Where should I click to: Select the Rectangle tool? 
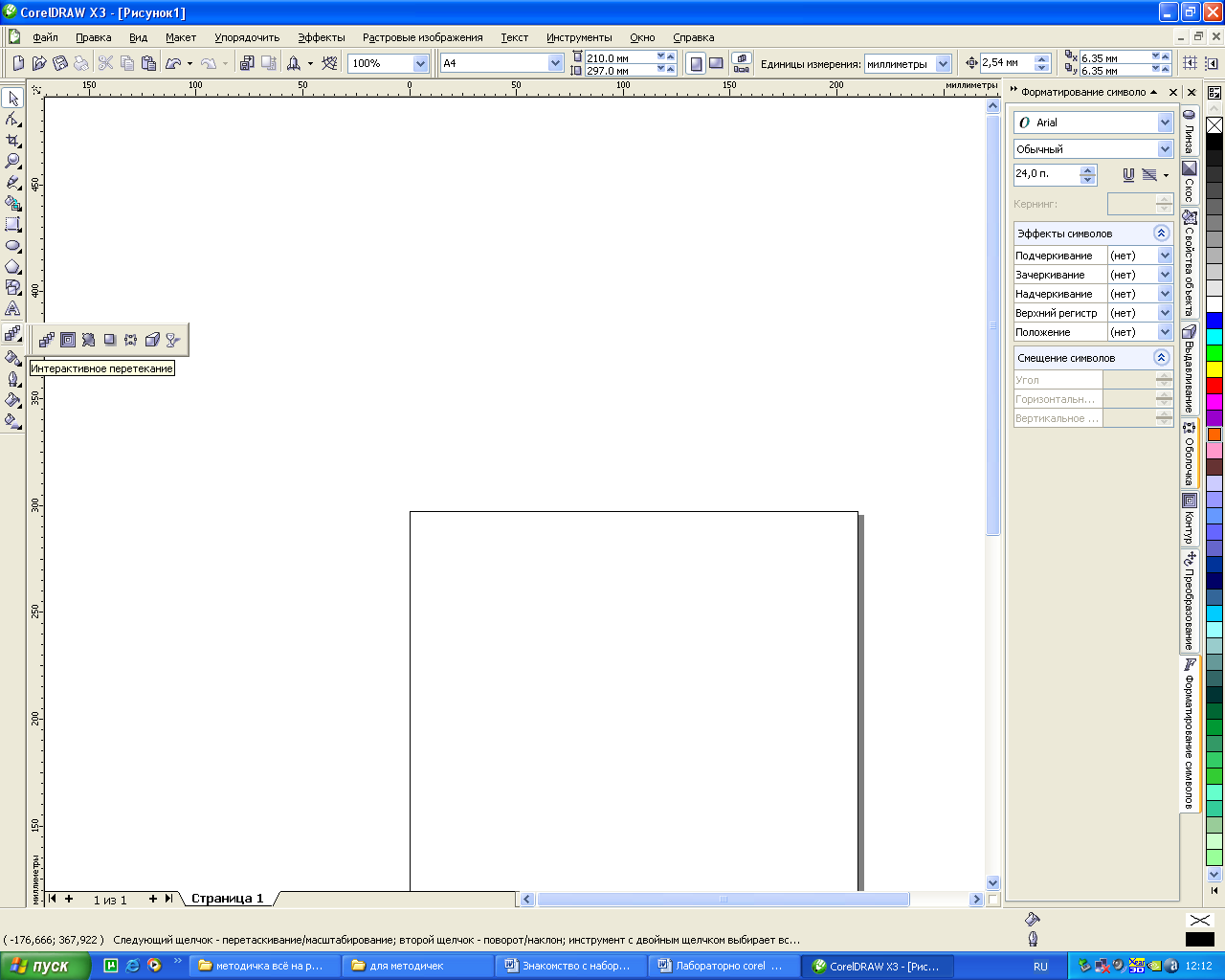pos(12,224)
